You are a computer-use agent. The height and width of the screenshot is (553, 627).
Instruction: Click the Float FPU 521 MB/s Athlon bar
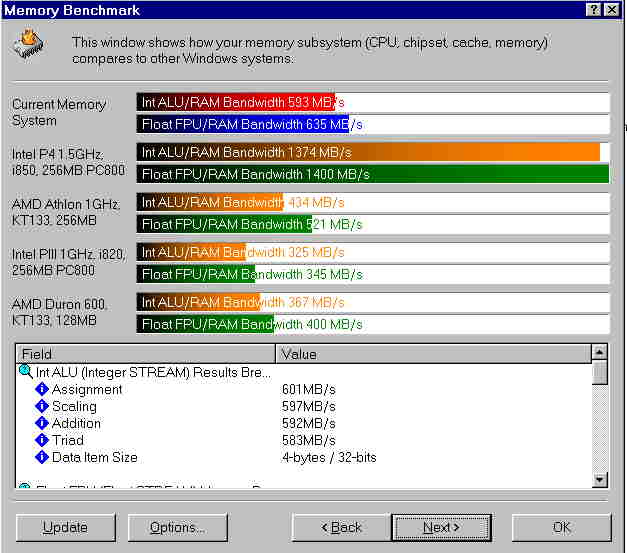click(224, 224)
